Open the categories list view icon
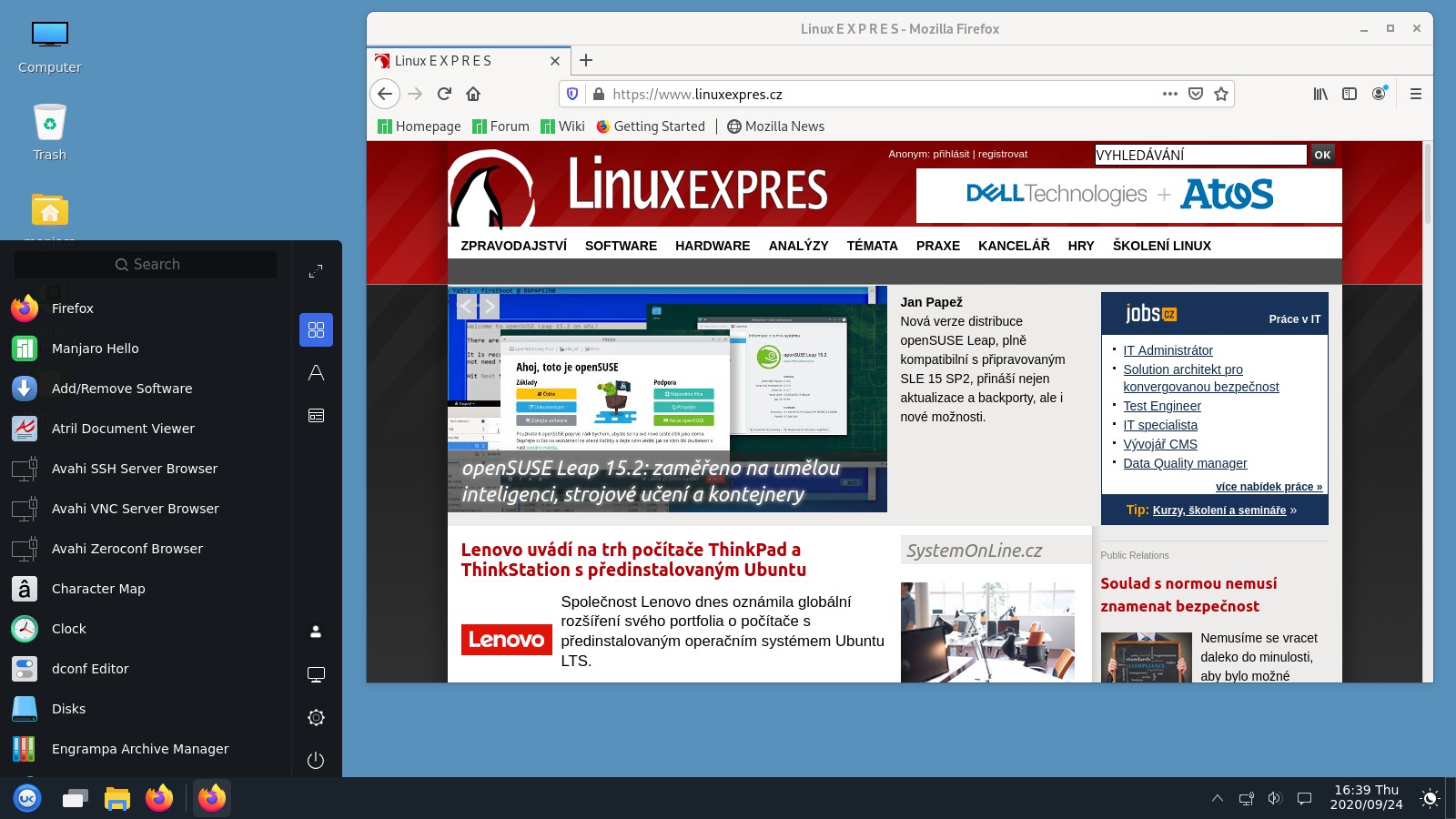The image size is (1456, 819). 316,415
